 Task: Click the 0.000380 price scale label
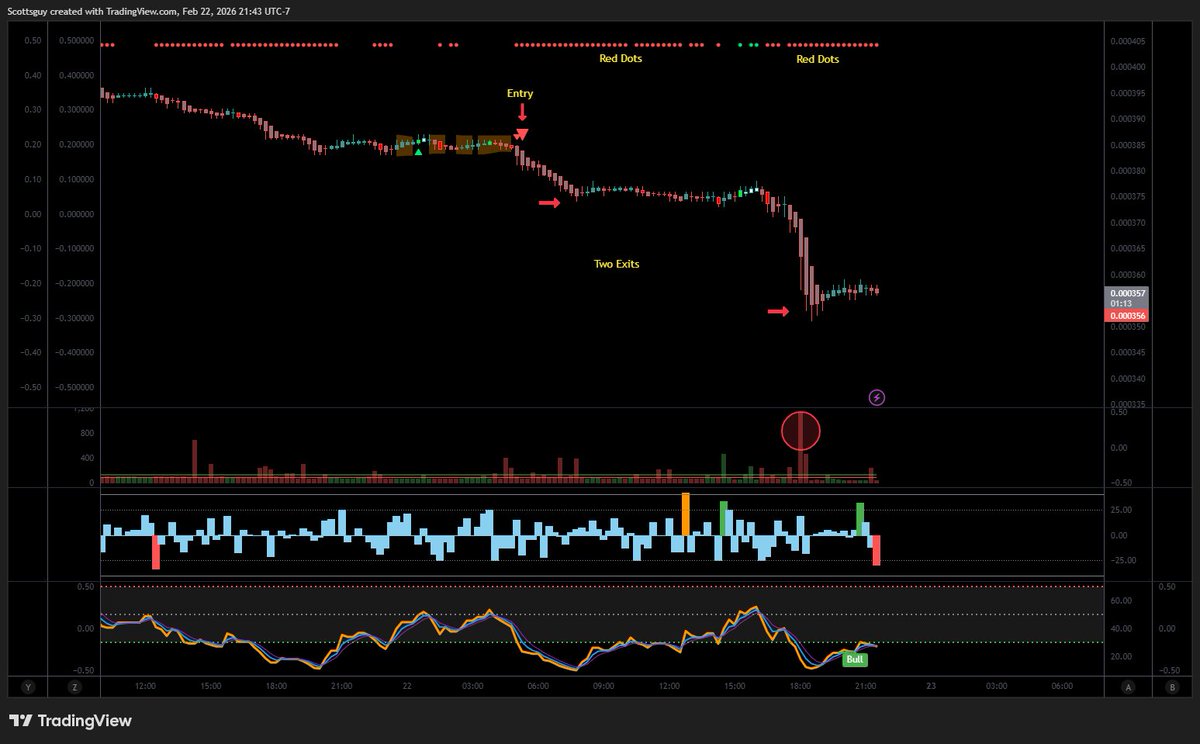tap(1127, 171)
